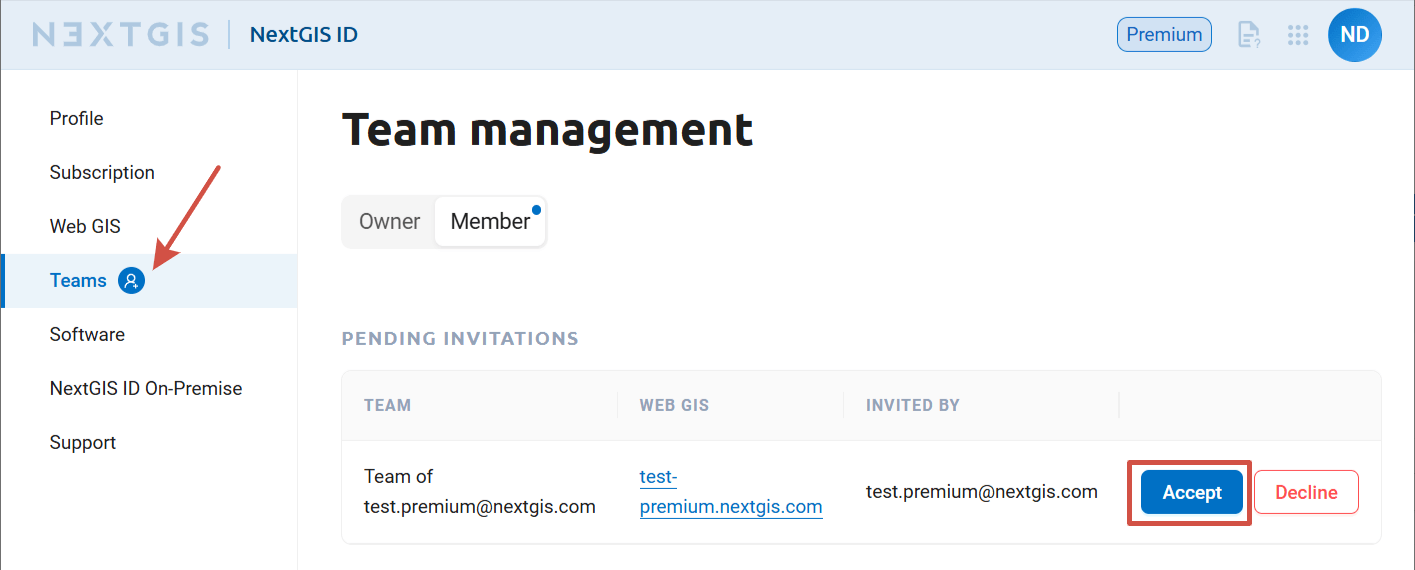Accept the pending team invitation
1415x570 pixels.
click(x=1192, y=492)
